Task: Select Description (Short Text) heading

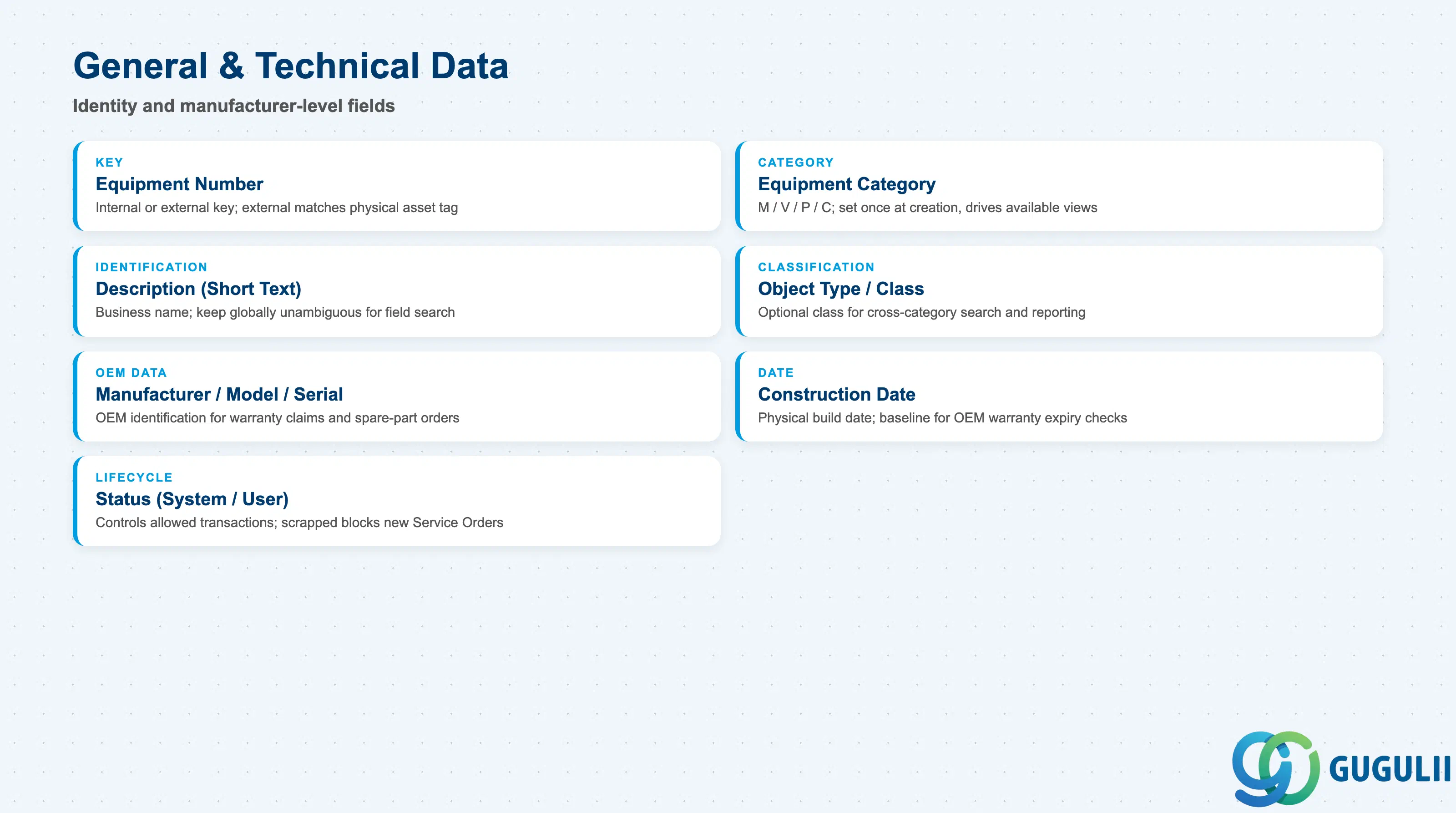Action: click(198, 289)
